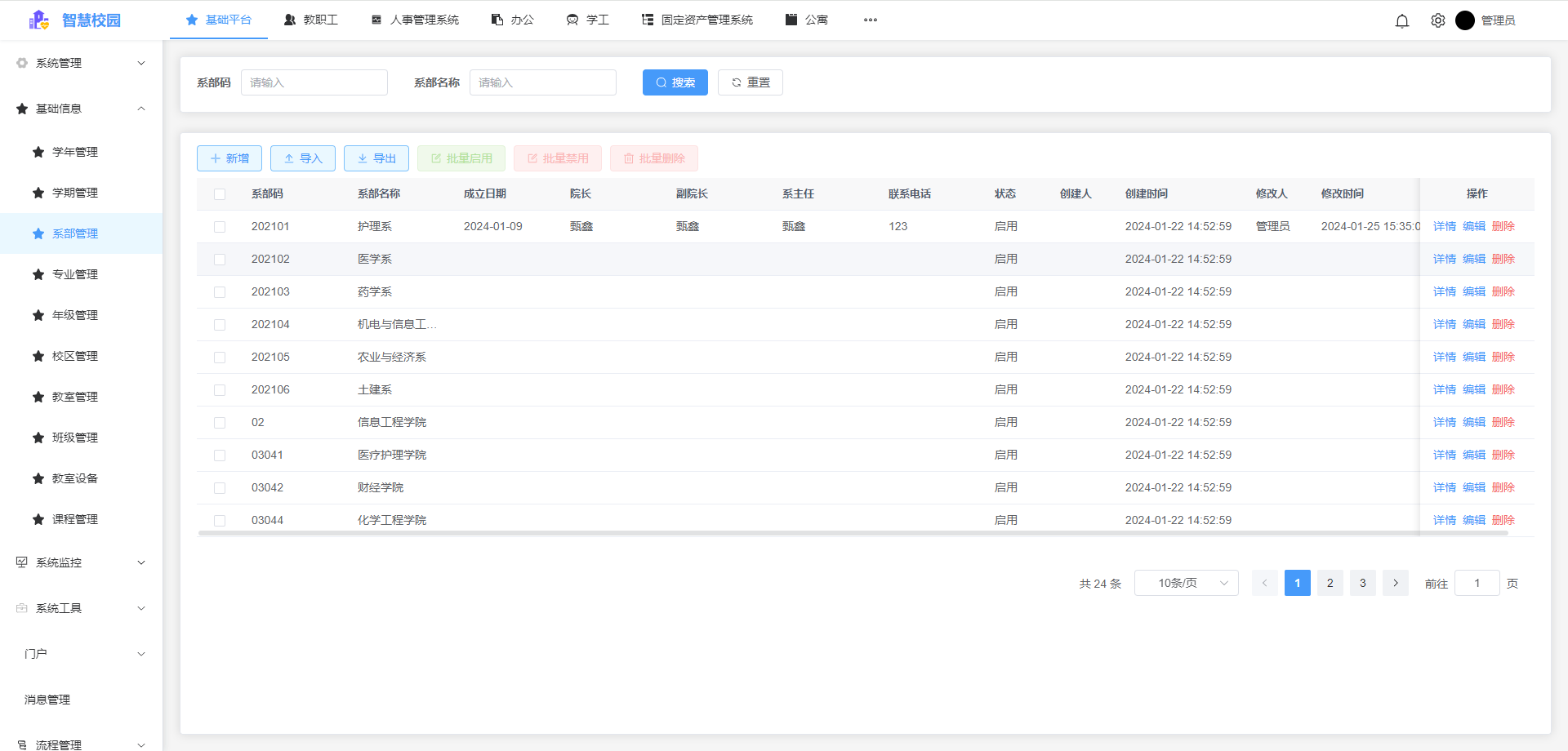Screen dimensions: 1568x751
Task: Open the 10条/页 page size dropdown
Action: click(1186, 582)
